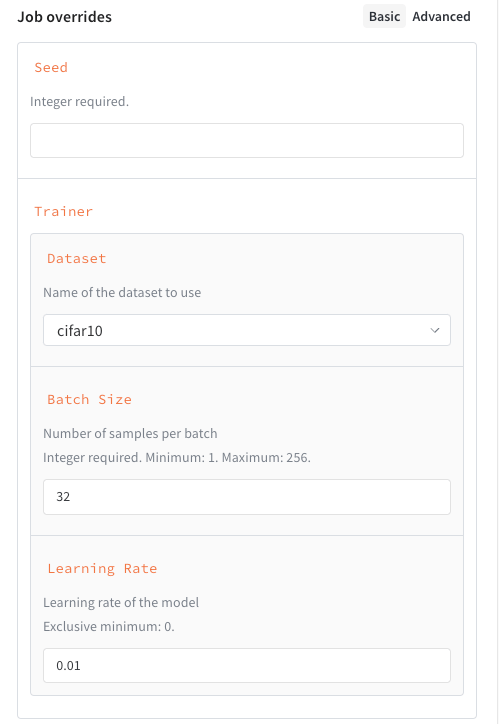Click the empty Seed input field
499x724 pixels.
pos(247,140)
